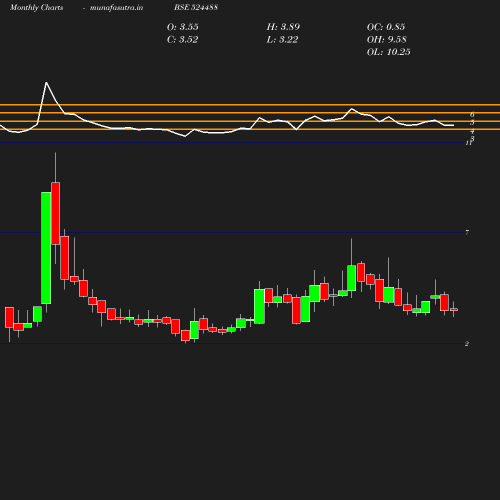Image resolution: width=500 pixels, height=500 pixels.
Task: Click the price axis label '2'
Action: [x=467, y=344]
